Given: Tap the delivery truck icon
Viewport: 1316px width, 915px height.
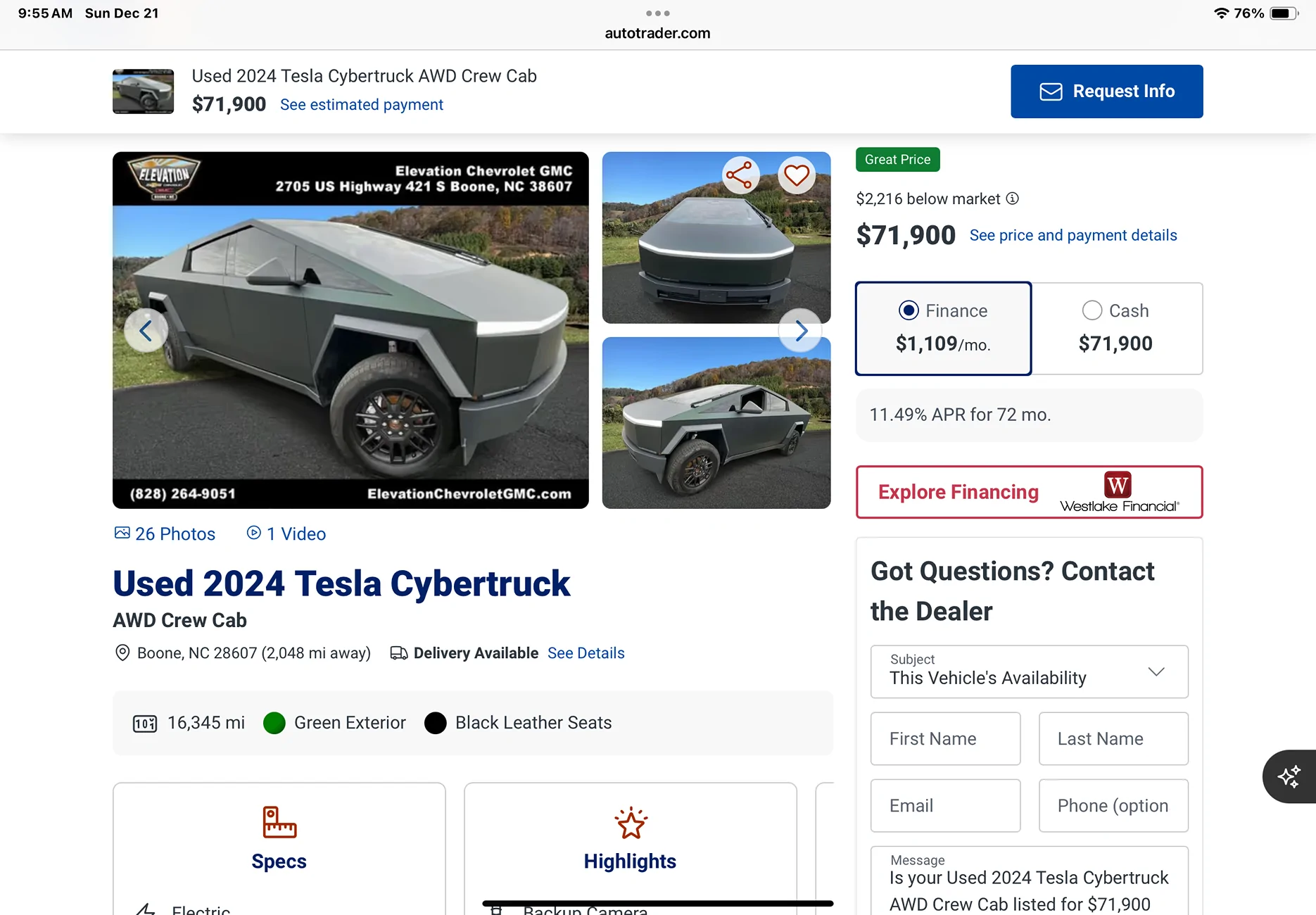Looking at the screenshot, I should tap(399, 653).
